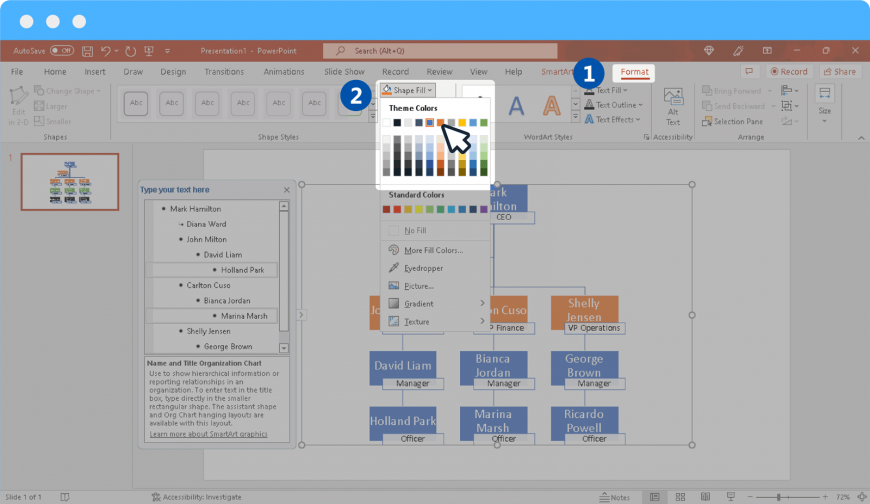Open the Align objects dropdown icon
The width and height of the screenshot is (870, 504).
[x=789, y=90]
